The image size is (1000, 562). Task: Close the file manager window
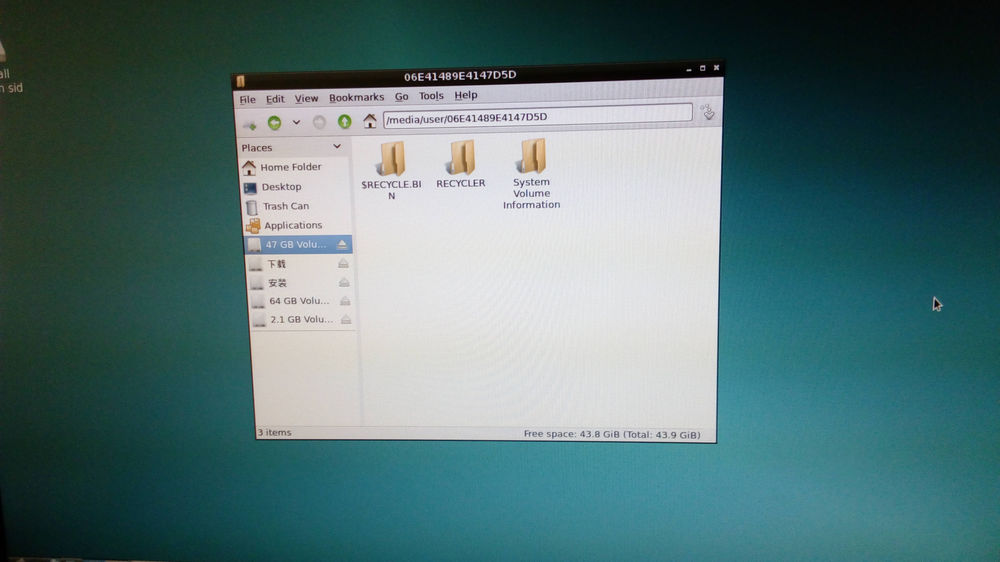coord(717,67)
